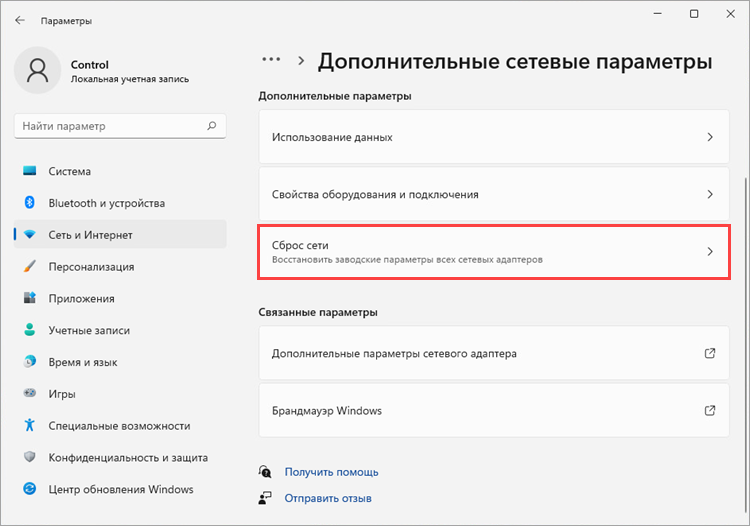Click Отправить отзыв link

(x=328, y=498)
